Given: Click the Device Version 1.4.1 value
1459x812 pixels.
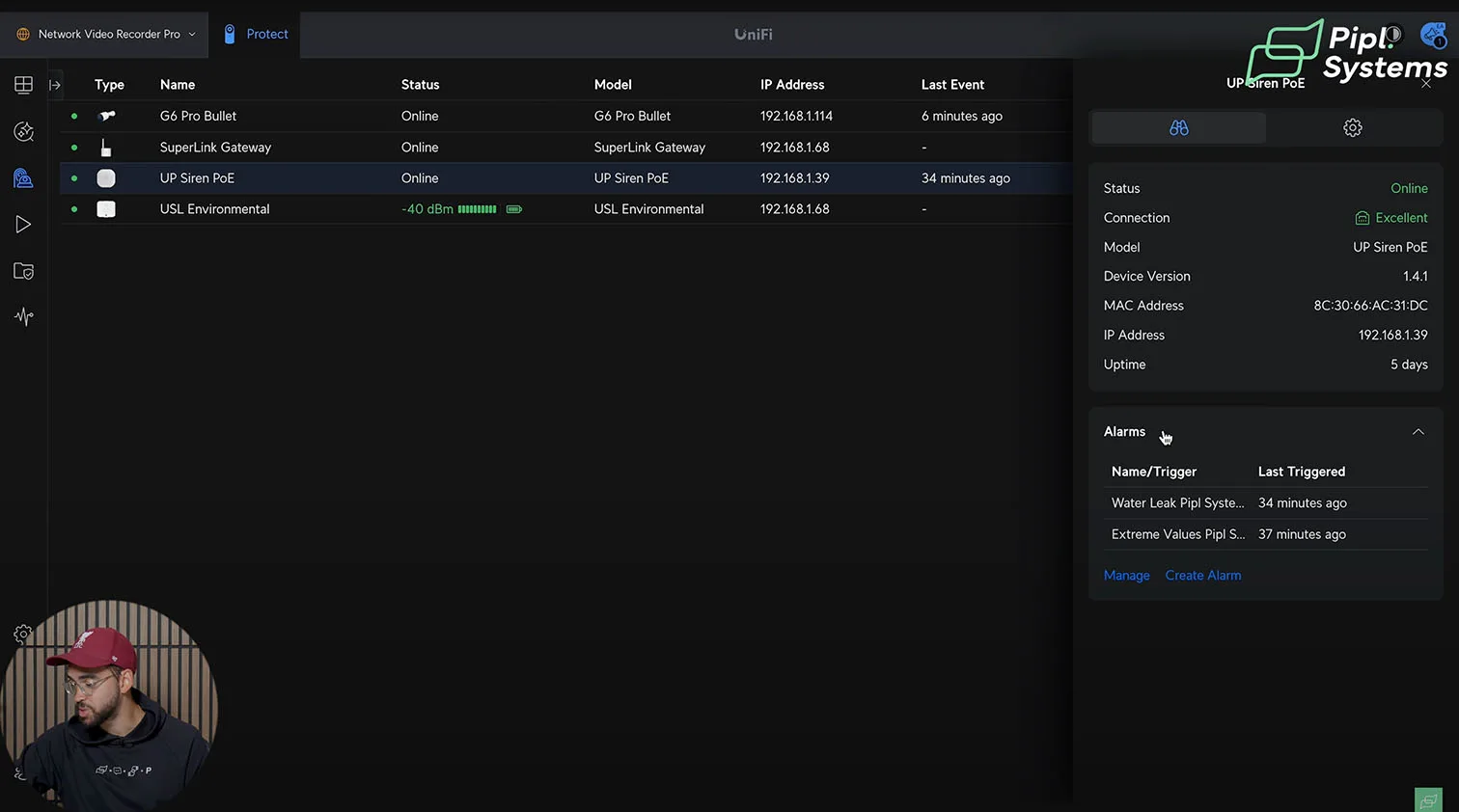Looking at the screenshot, I should point(1415,277).
